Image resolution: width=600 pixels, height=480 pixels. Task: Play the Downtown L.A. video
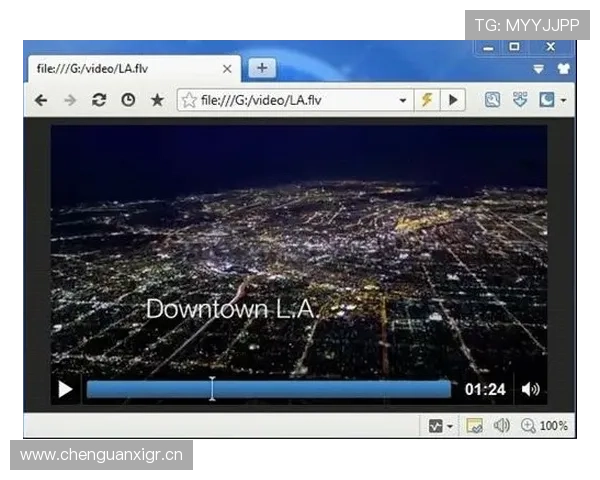[x=65, y=389]
